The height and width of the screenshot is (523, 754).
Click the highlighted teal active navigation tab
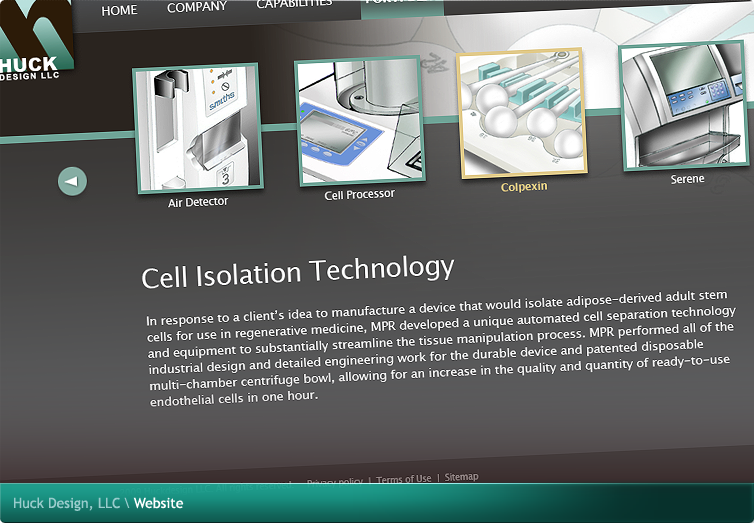[x=402, y=4]
